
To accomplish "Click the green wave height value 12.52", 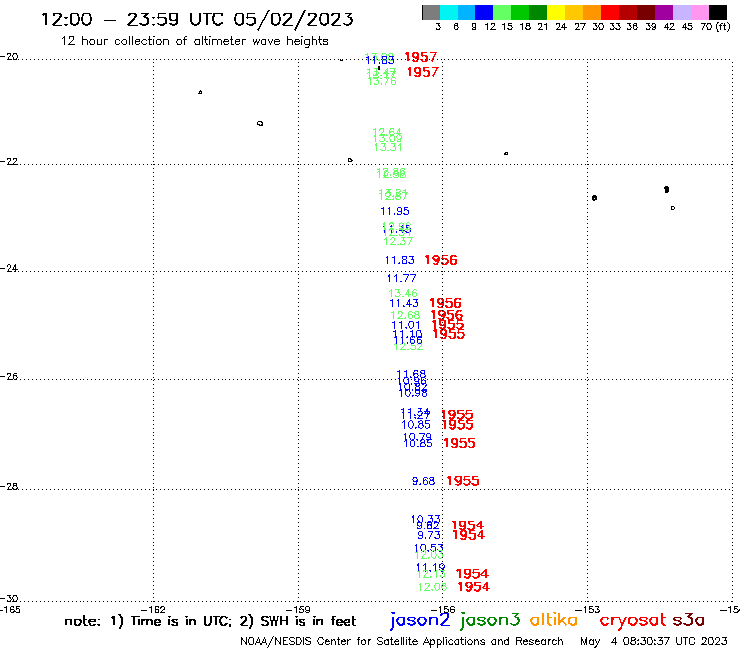I will 409,347.
